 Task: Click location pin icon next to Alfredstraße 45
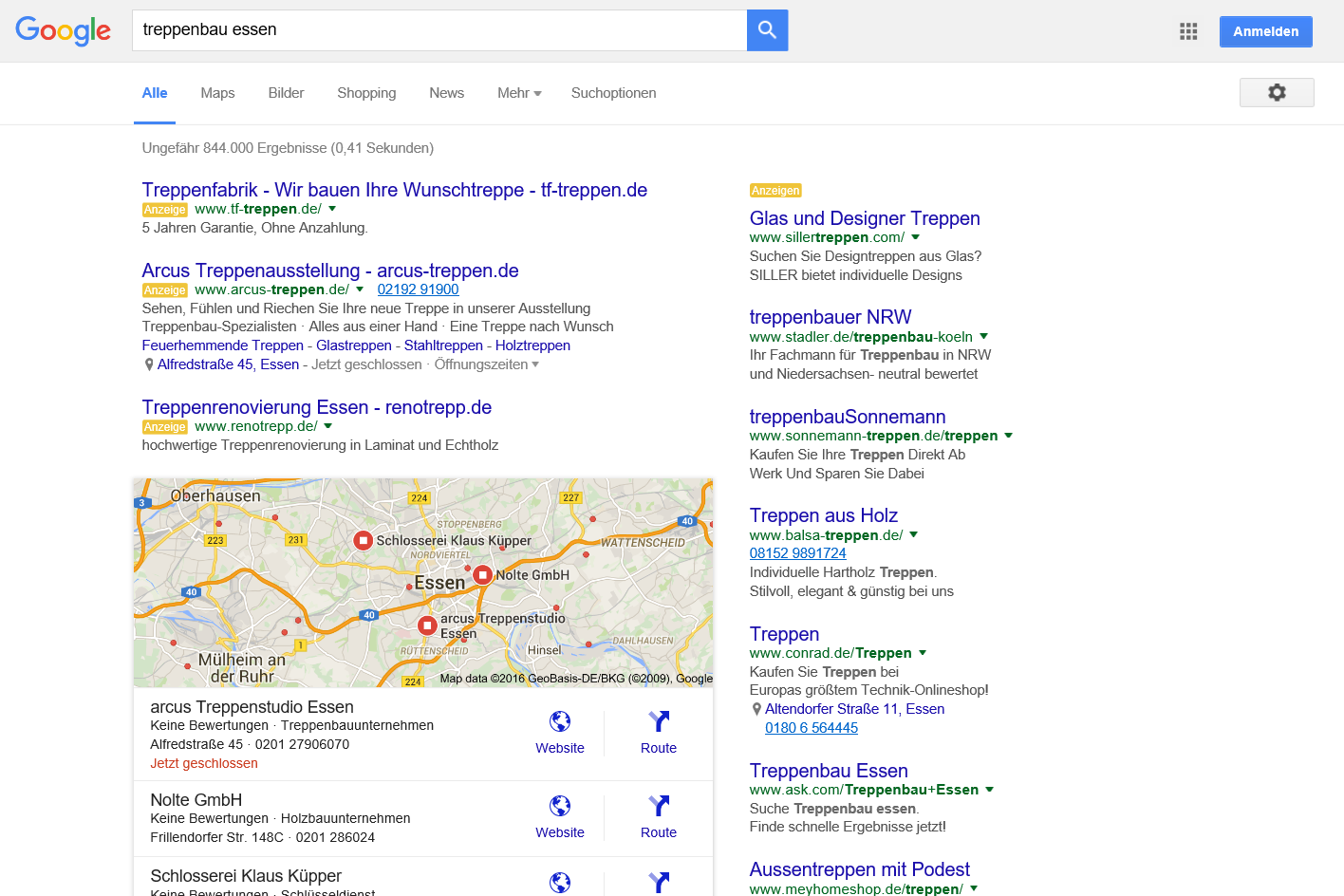point(149,364)
